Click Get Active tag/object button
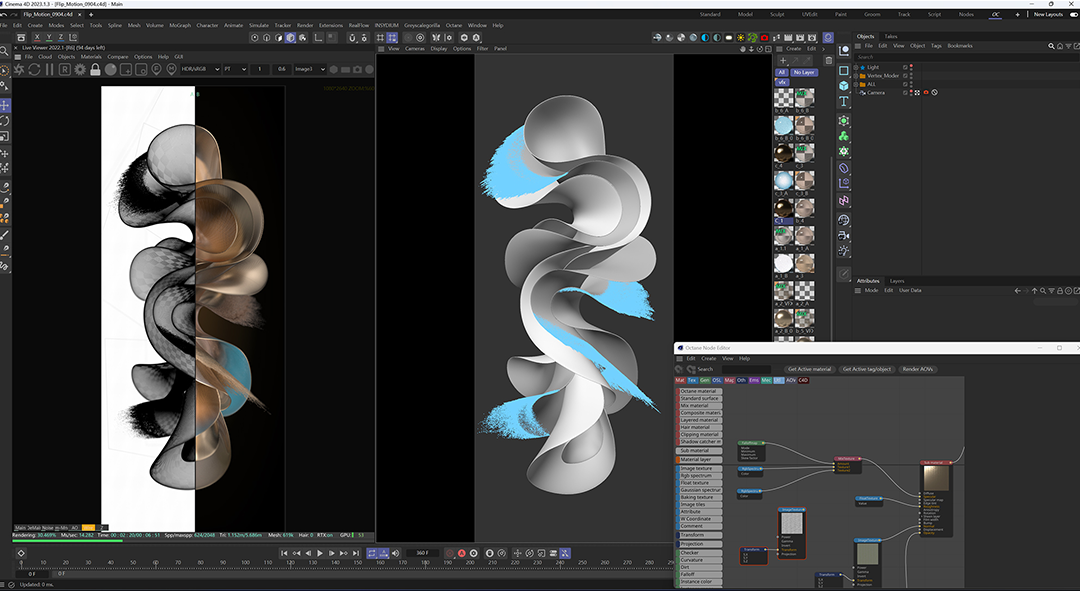 pos(866,369)
